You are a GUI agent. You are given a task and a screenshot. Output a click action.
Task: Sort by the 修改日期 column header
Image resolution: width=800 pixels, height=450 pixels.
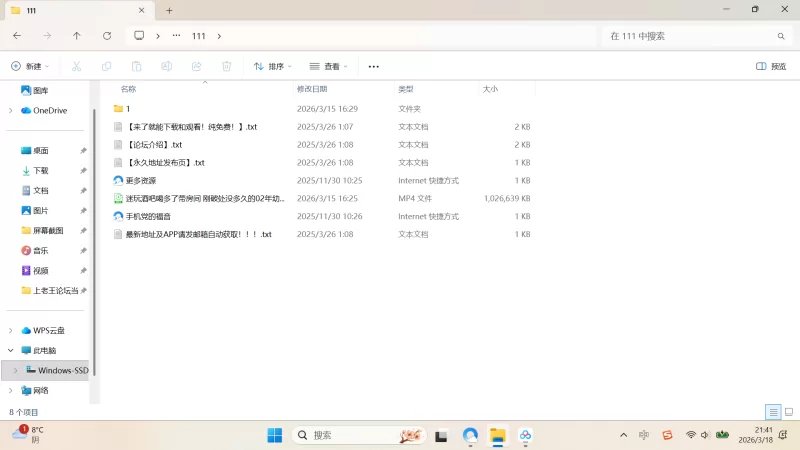311,89
